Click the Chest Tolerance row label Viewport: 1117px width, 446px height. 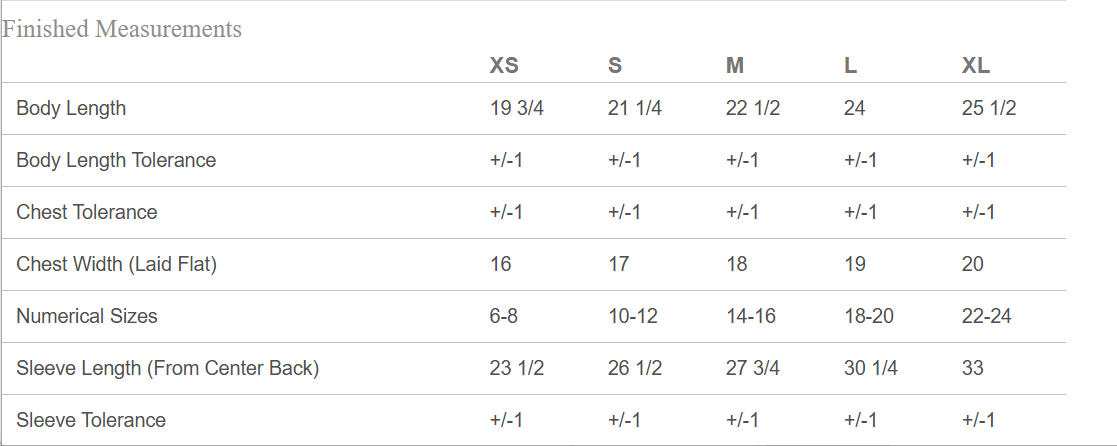(87, 212)
